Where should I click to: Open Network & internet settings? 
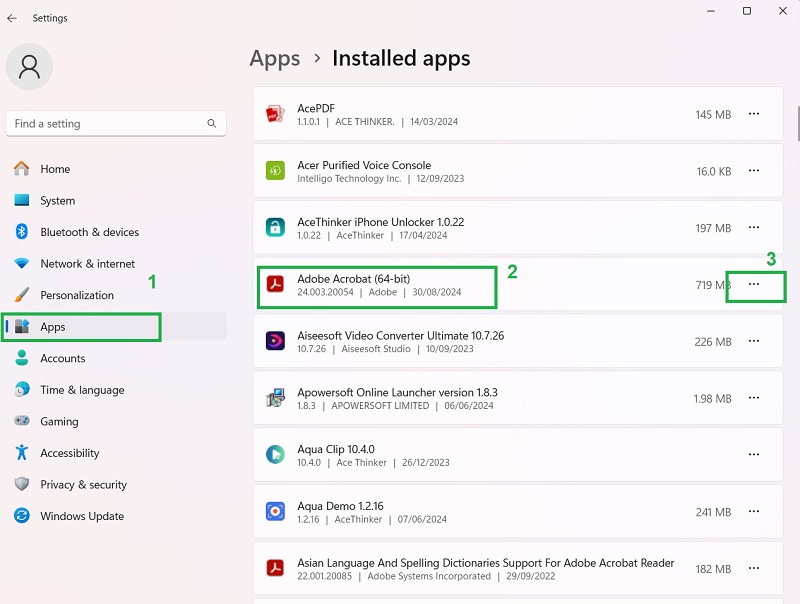coord(116,264)
